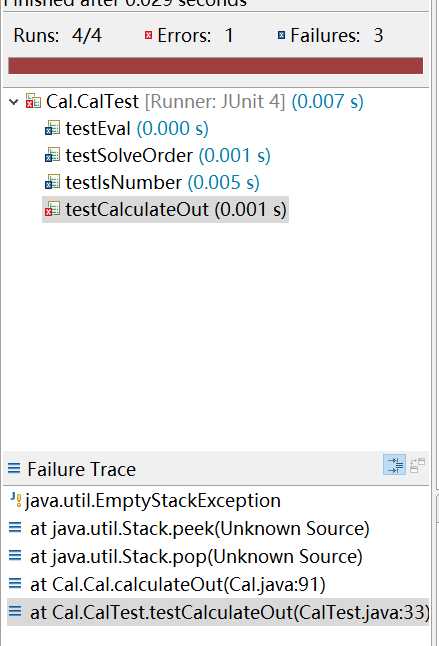Click the testCalculateOut error icon
439x646 pixels.
(52, 210)
